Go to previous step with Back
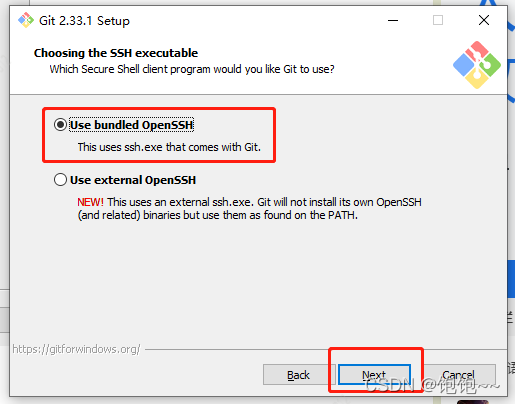The width and height of the screenshot is (515, 404). click(x=298, y=375)
